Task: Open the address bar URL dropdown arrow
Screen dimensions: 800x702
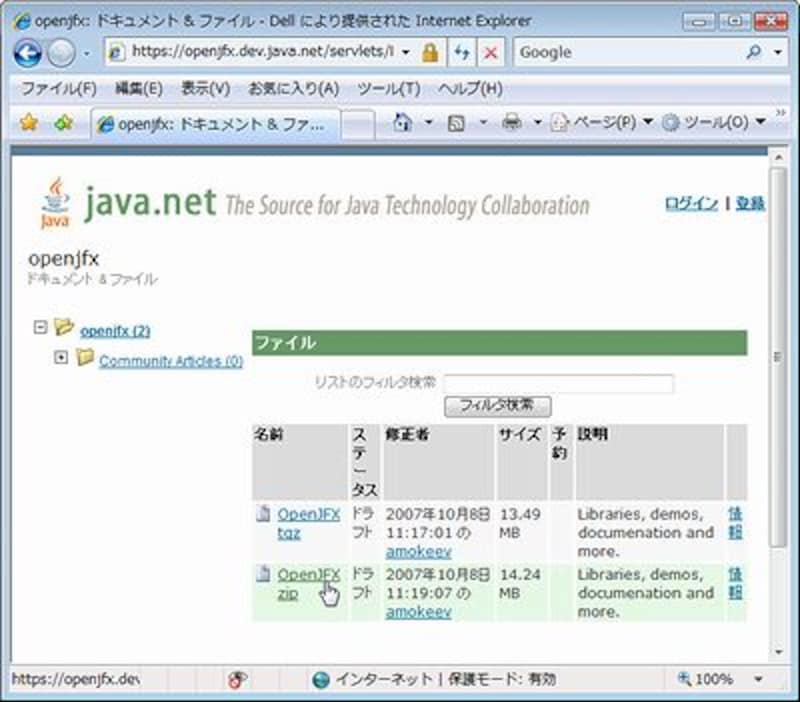Action: pos(406,52)
